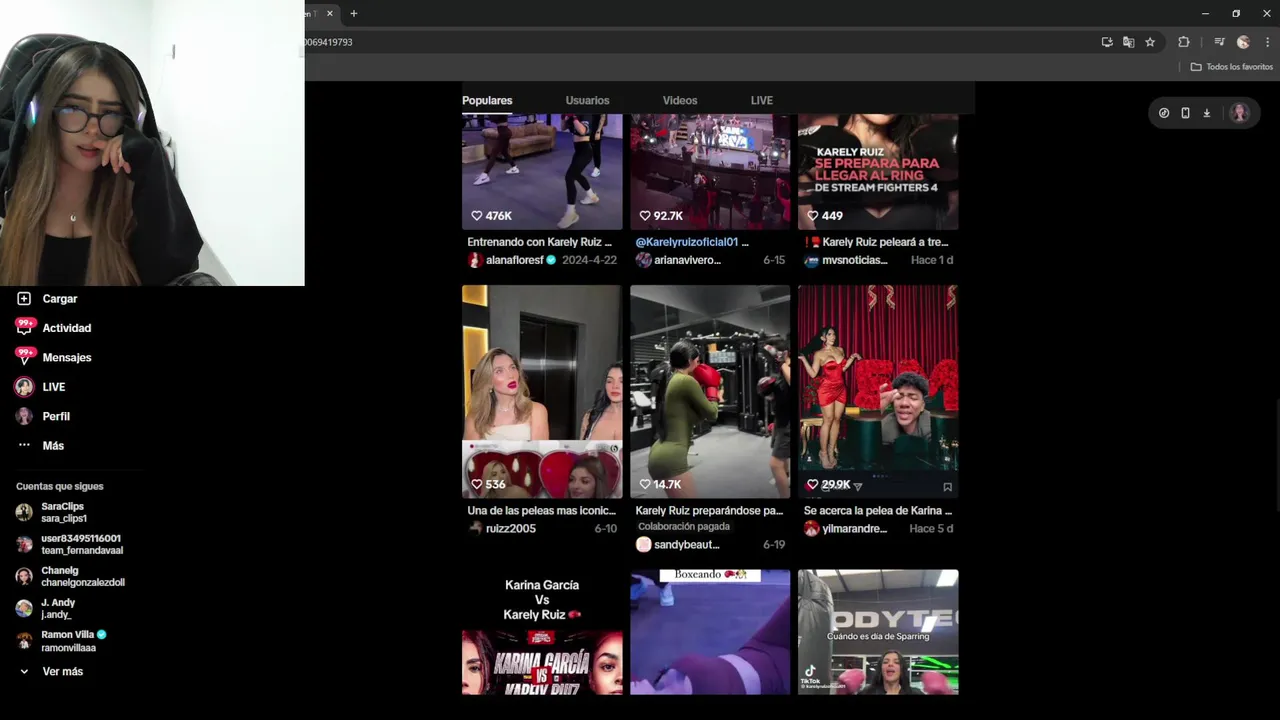Open Mensajes inbox in sidebar
The width and height of the screenshot is (1280, 720).
pyautogui.click(x=53, y=357)
